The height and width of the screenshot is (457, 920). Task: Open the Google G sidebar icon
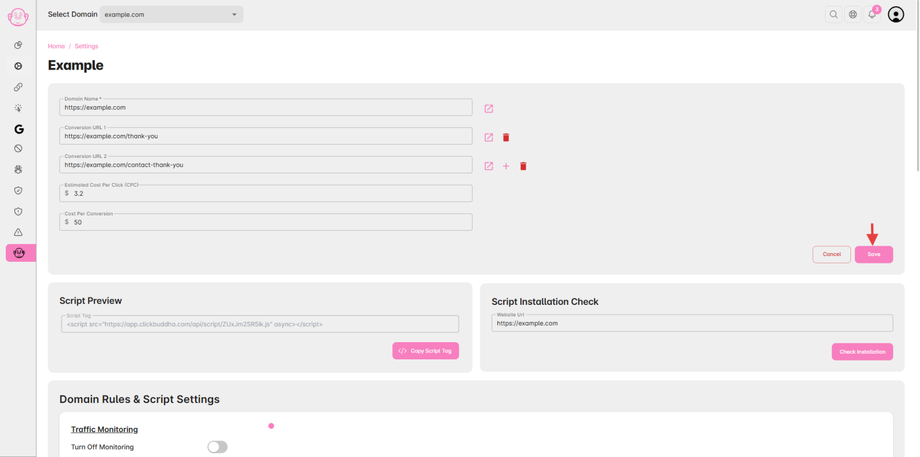point(19,129)
